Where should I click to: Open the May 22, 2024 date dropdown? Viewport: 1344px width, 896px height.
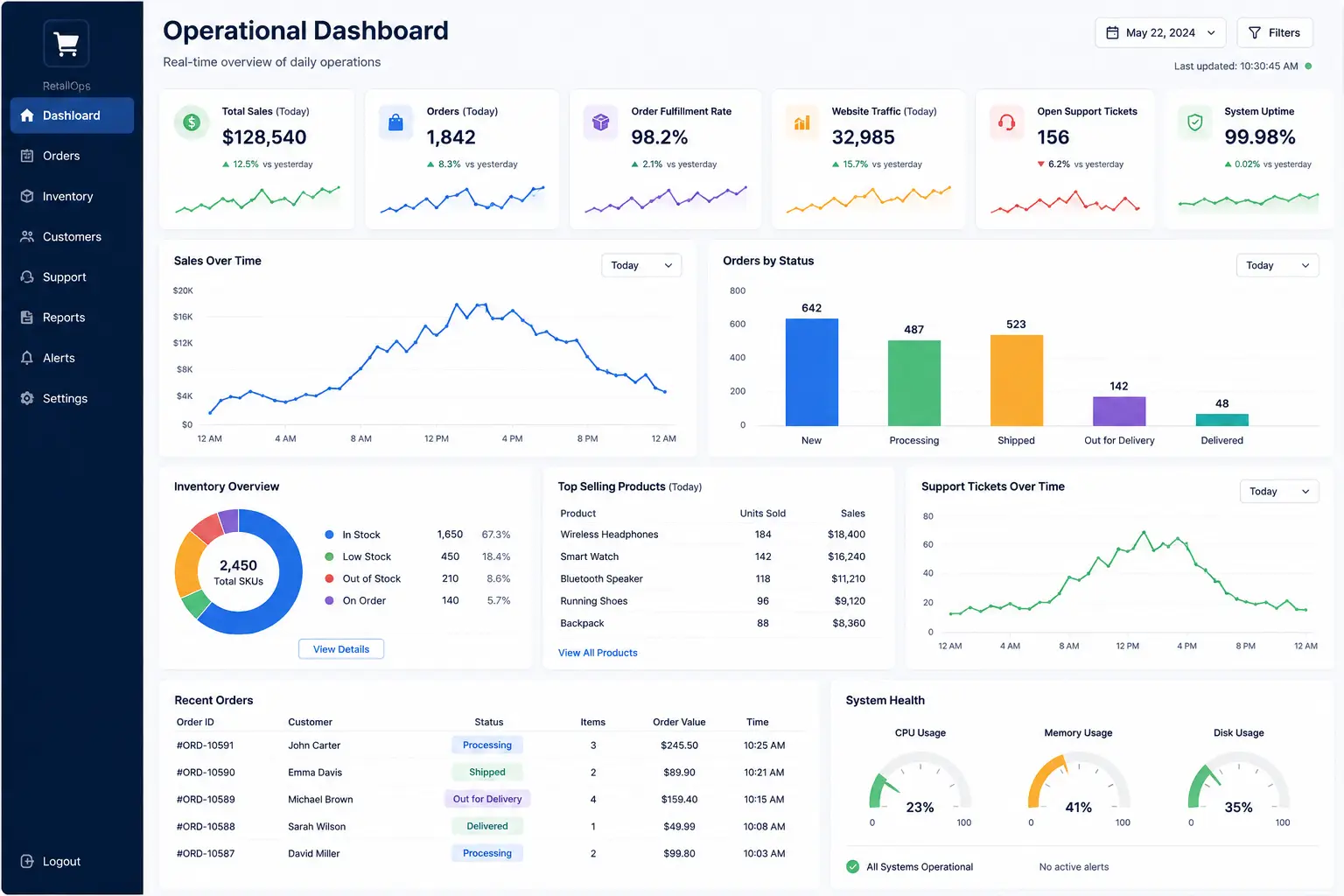pyautogui.click(x=1160, y=32)
